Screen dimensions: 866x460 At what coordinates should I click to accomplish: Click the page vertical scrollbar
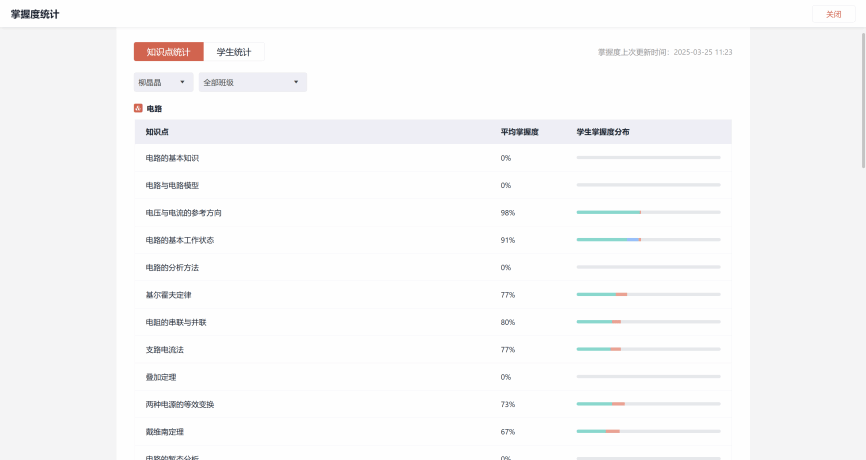[862, 100]
